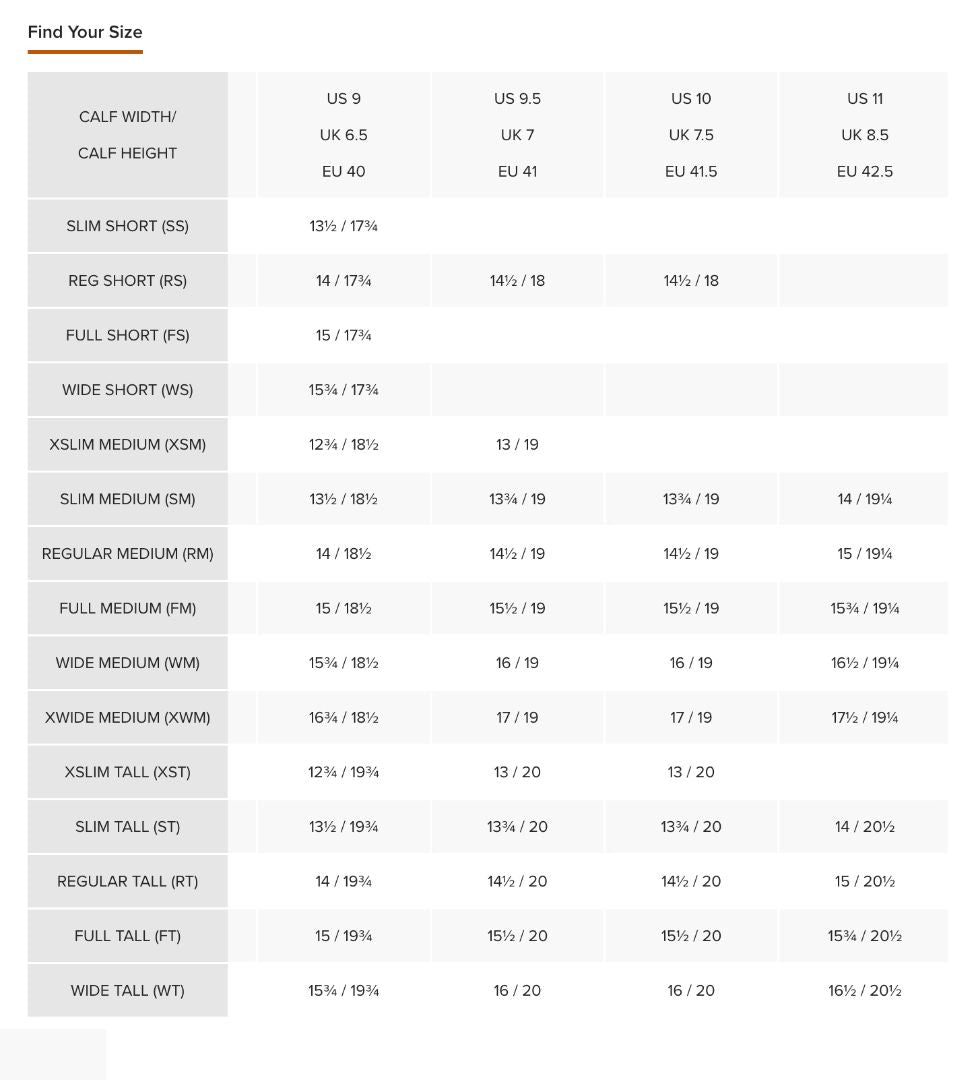Click Slim Medium US 11 cell 14 / 19¼
The height and width of the screenshot is (1080, 978).
[x=864, y=499]
